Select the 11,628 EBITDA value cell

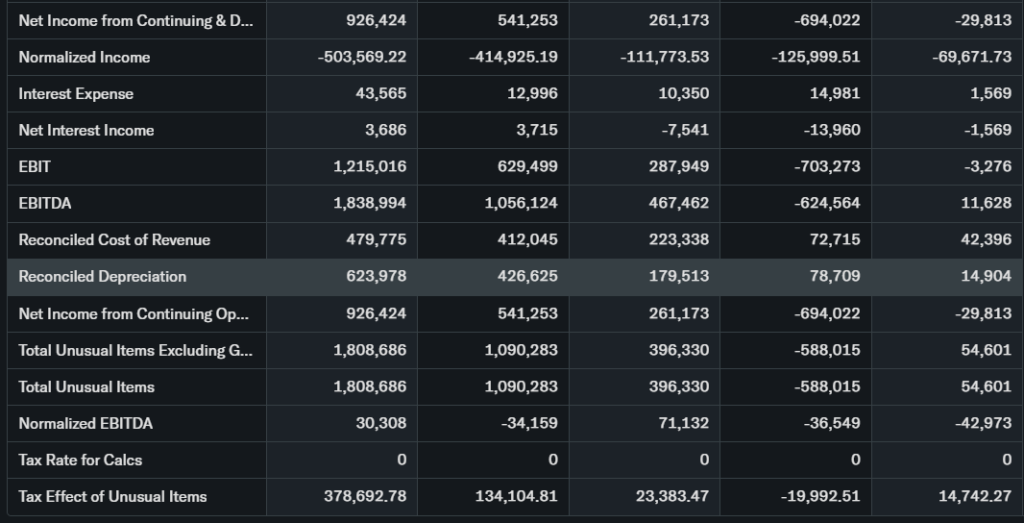tap(986, 203)
